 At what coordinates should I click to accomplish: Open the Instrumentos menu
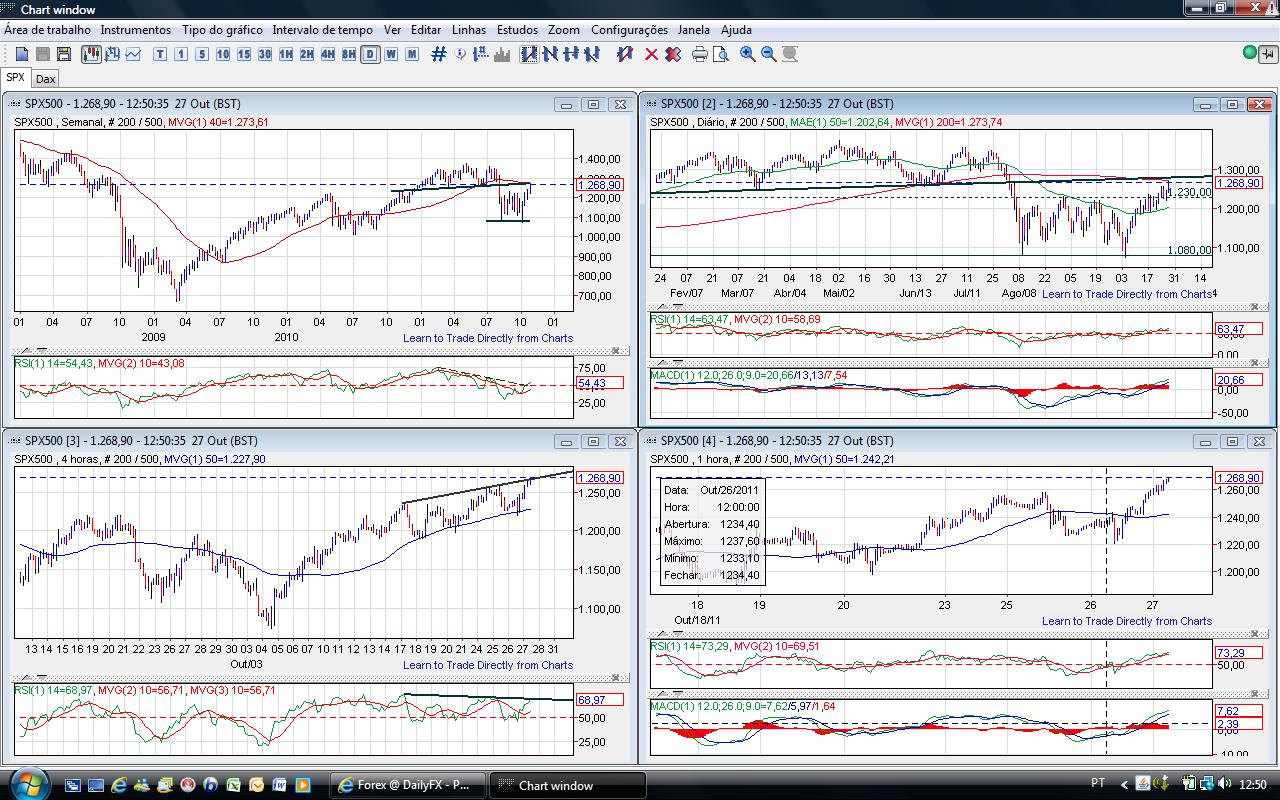[x=136, y=30]
